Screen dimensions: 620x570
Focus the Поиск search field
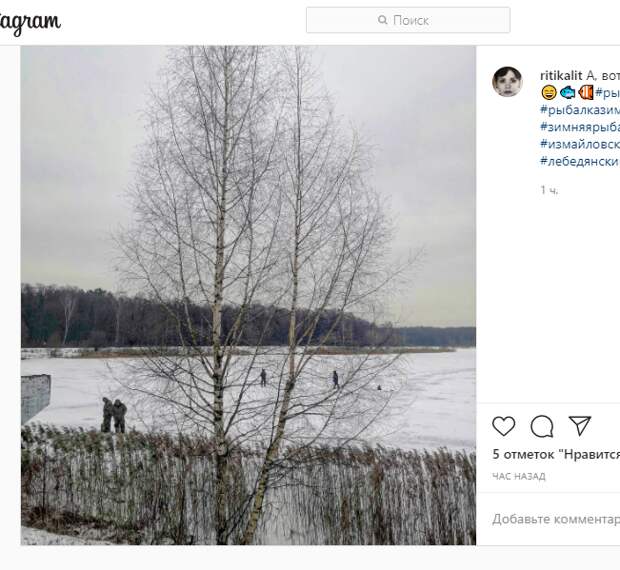pyautogui.click(x=408, y=20)
